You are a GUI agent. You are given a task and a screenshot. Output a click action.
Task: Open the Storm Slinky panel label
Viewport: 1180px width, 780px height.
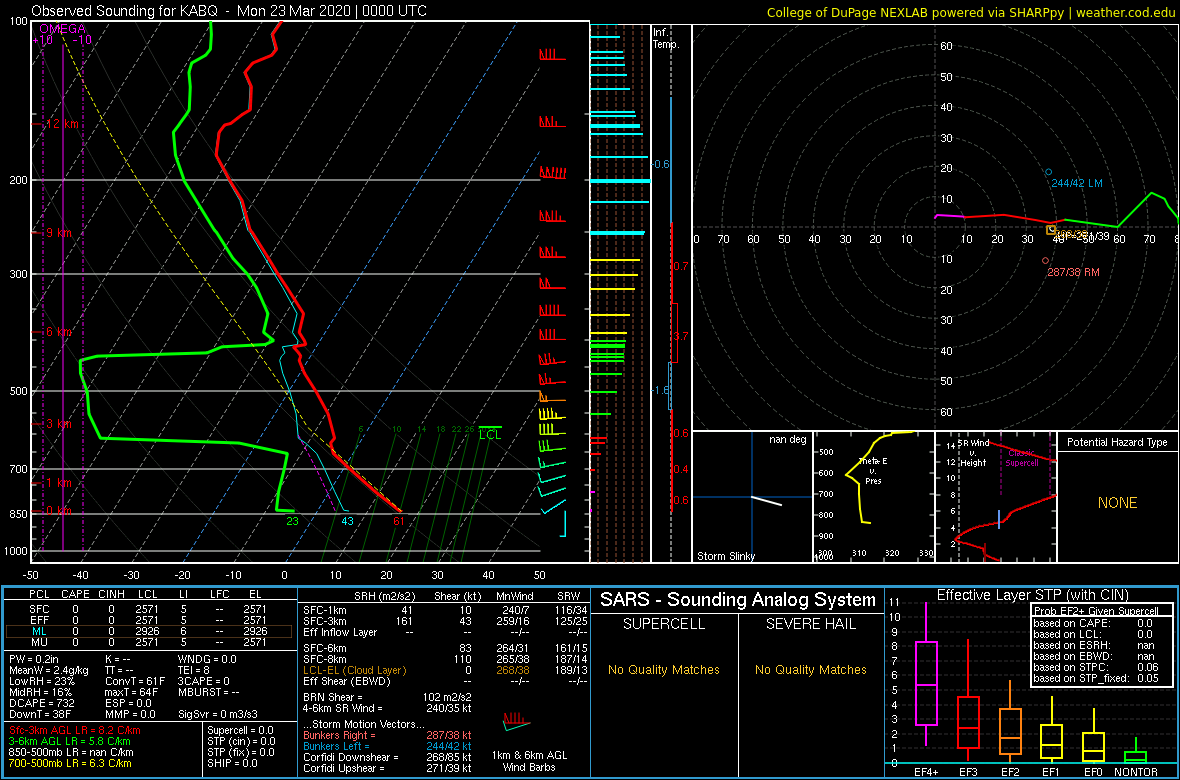pos(725,556)
